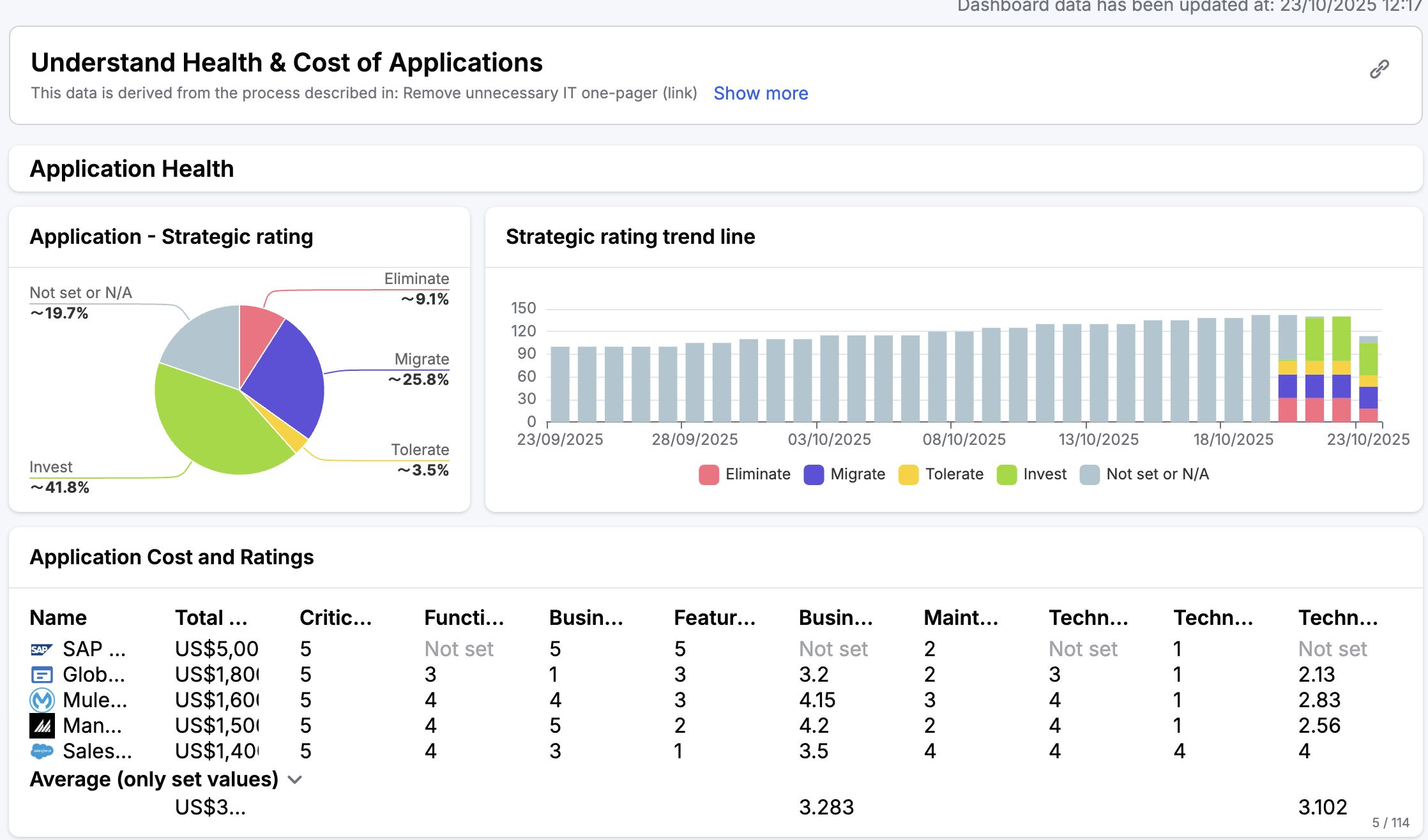Image resolution: width=1428 pixels, height=840 pixels.
Task: Open the Average (only set values) chevron
Action: tap(295, 779)
